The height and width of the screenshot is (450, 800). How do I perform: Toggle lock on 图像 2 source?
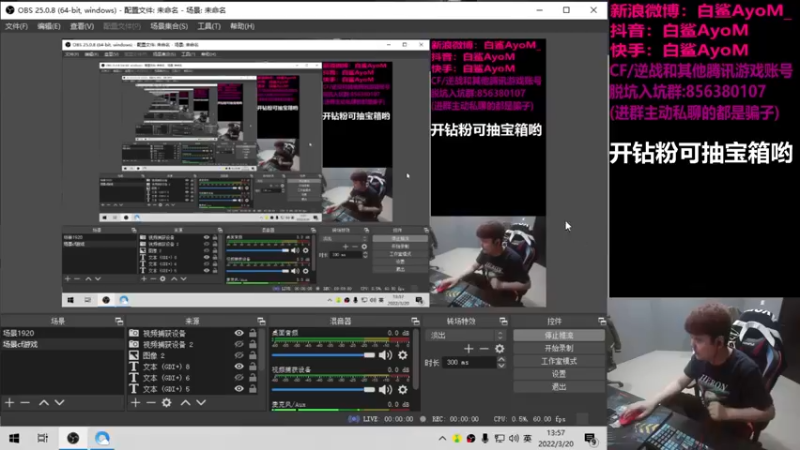coord(253,356)
